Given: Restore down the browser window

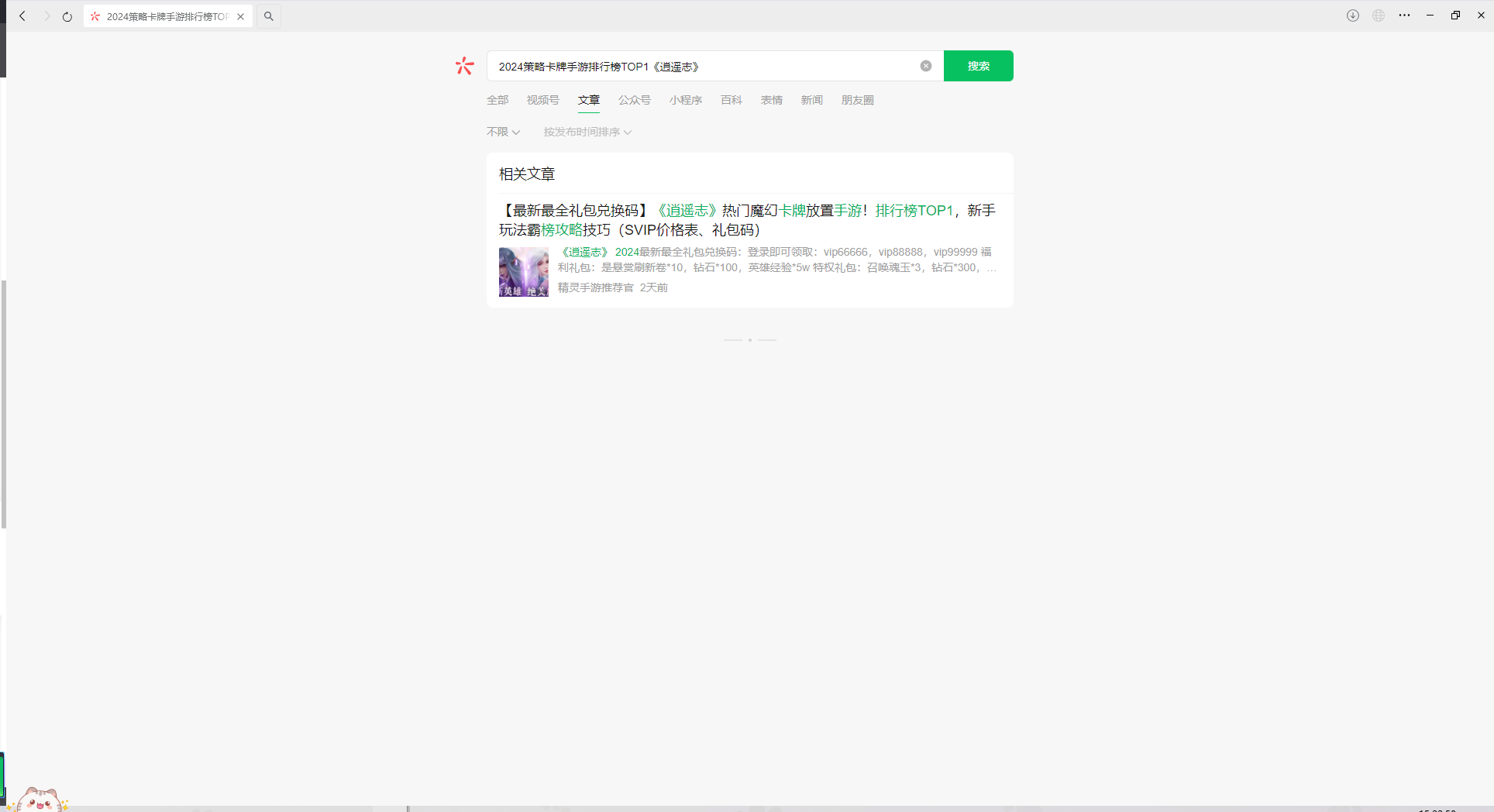Looking at the screenshot, I should click(1455, 15).
